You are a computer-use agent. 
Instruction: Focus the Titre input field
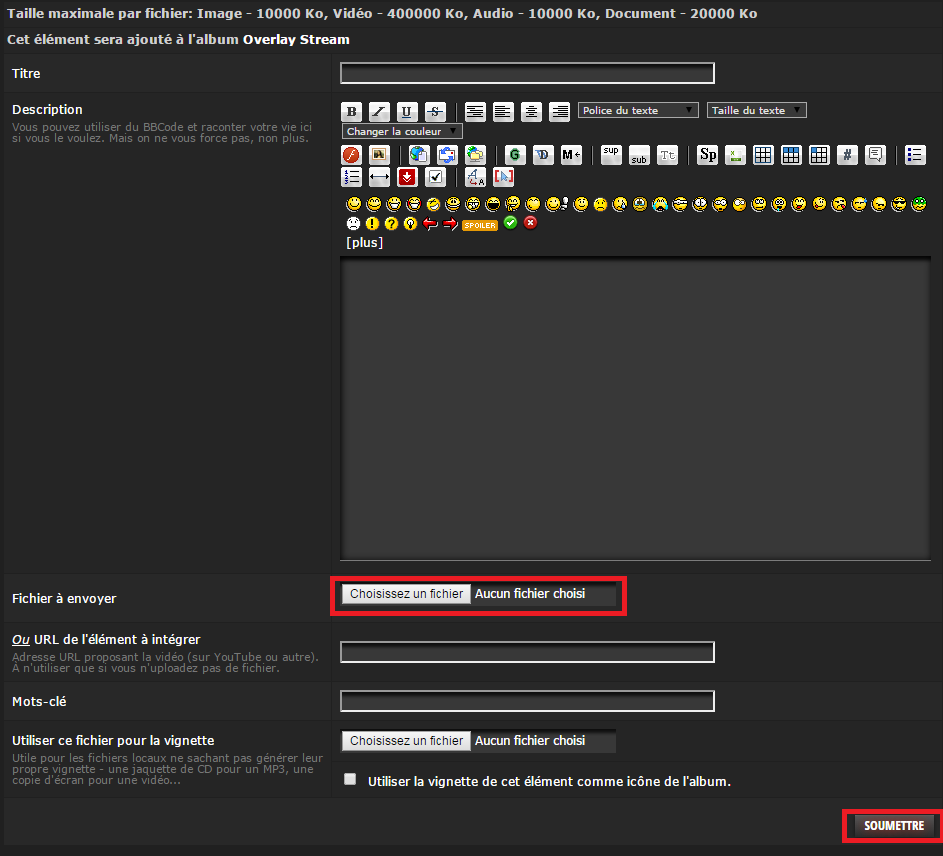[x=527, y=73]
